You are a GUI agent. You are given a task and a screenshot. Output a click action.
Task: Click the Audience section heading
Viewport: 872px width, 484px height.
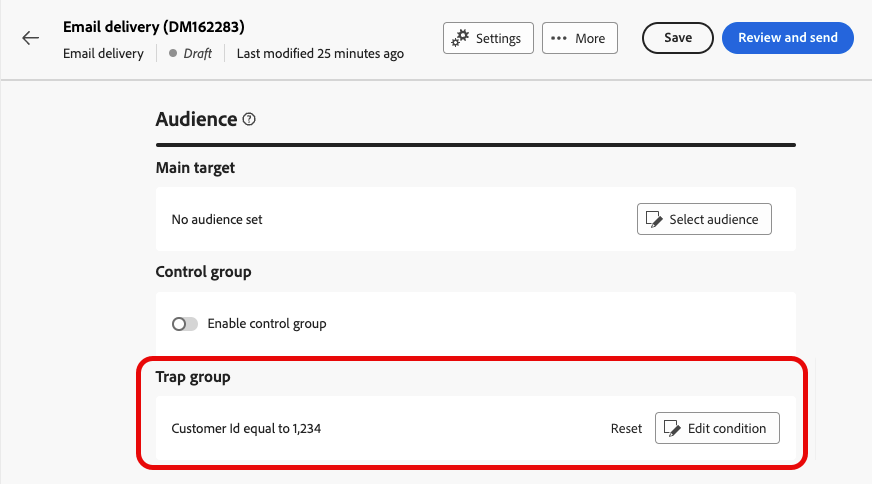tap(196, 119)
